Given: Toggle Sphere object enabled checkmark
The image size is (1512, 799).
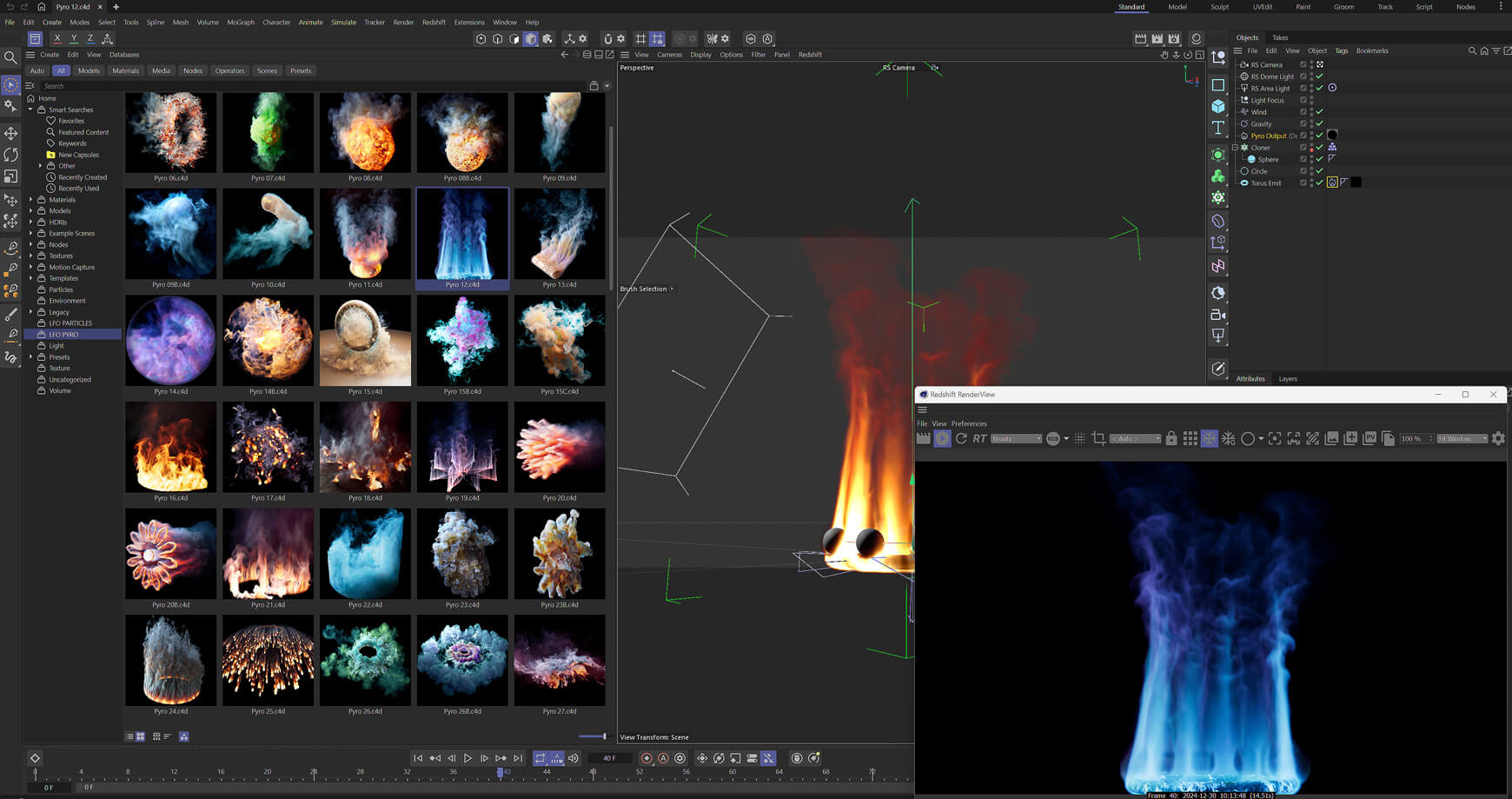Looking at the screenshot, I should coord(1319,160).
